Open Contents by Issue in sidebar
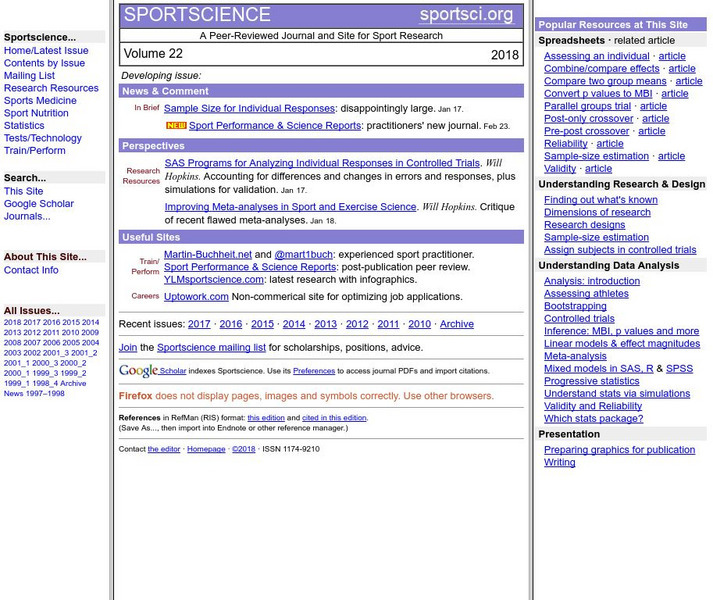 (44, 63)
